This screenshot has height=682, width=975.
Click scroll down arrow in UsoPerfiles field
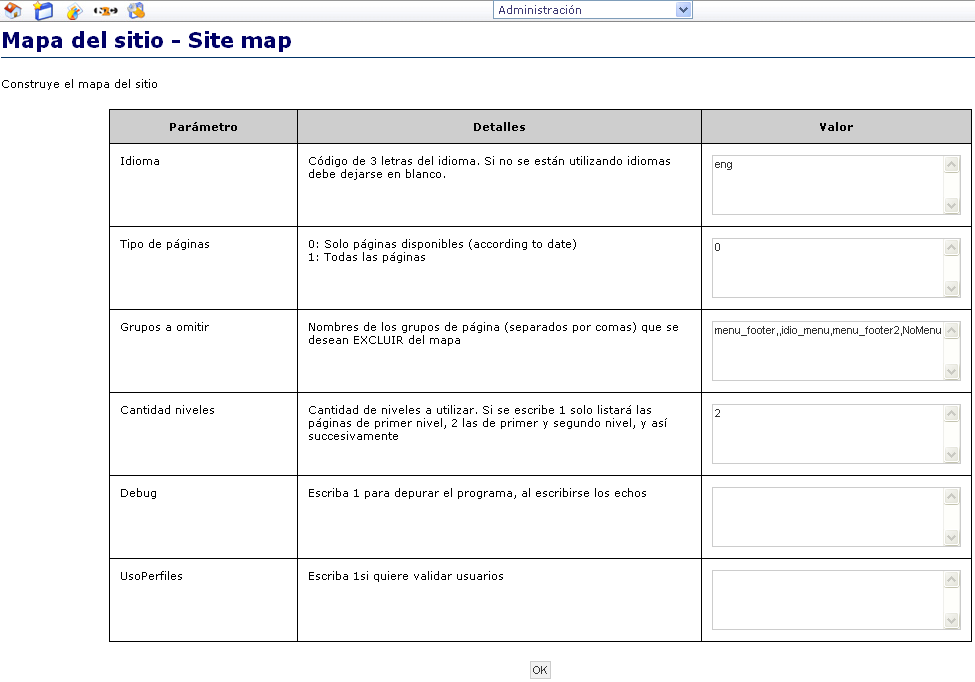pyautogui.click(x=951, y=620)
